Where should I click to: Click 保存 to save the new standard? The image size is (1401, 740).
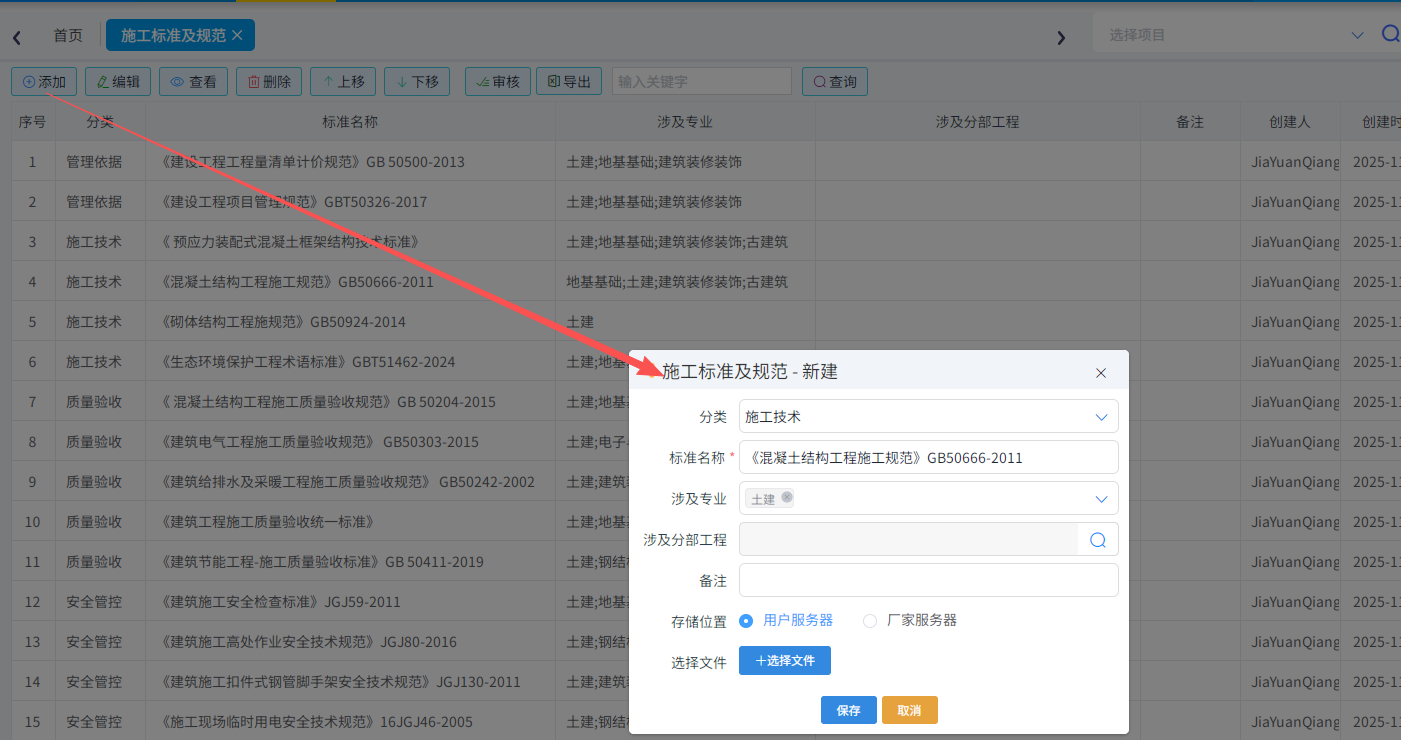pos(849,710)
